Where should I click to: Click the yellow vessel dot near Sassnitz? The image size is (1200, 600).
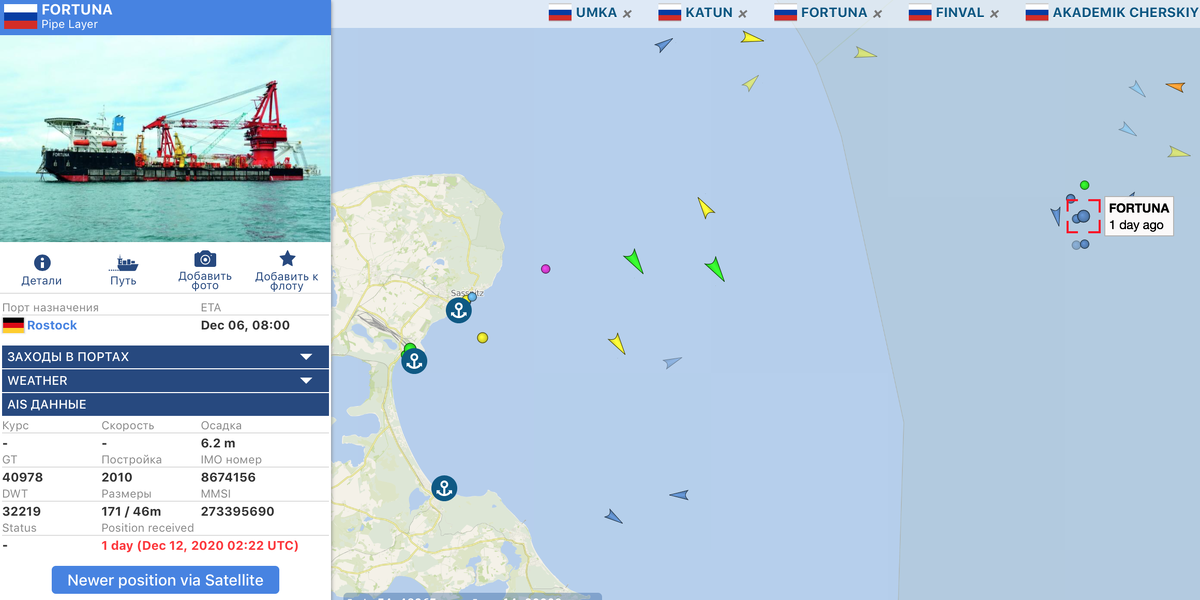(482, 338)
